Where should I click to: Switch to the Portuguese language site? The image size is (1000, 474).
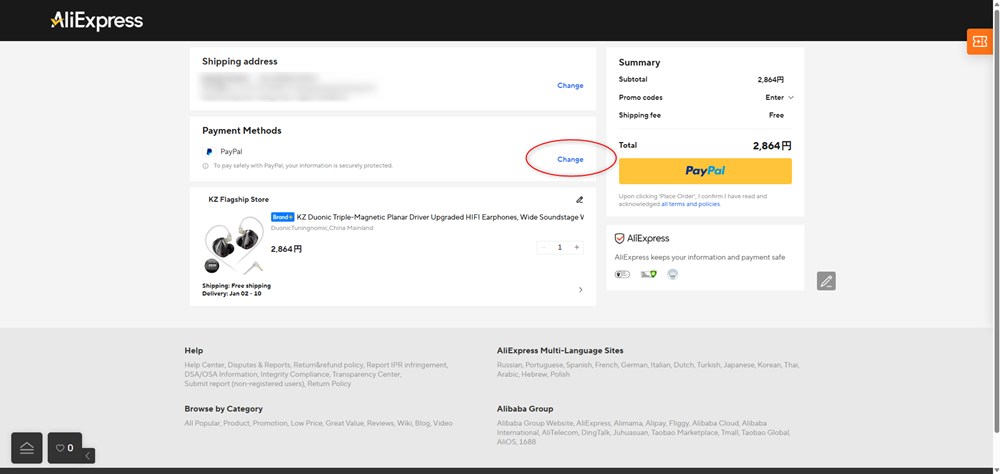click(x=543, y=365)
